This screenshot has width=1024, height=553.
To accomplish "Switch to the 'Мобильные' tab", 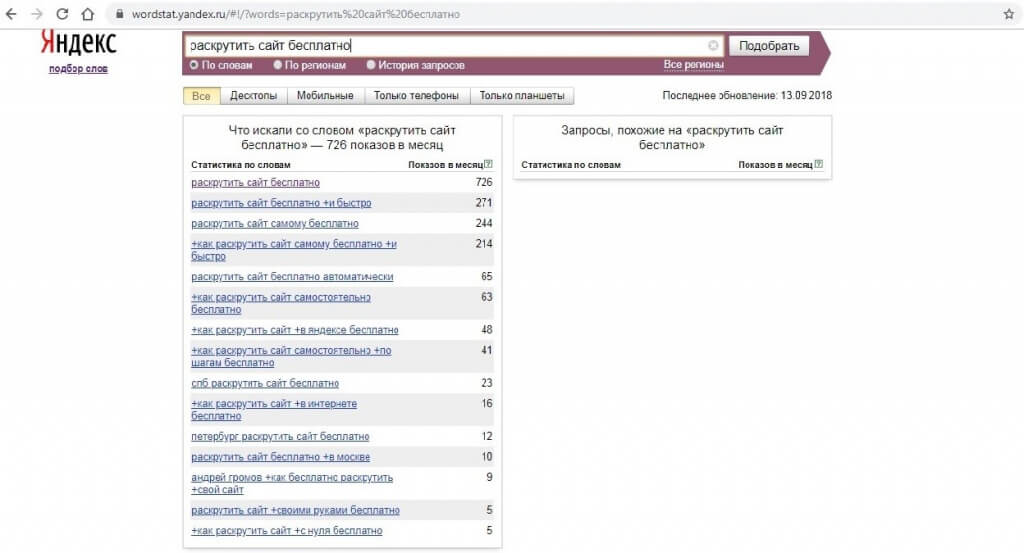I will [x=326, y=96].
